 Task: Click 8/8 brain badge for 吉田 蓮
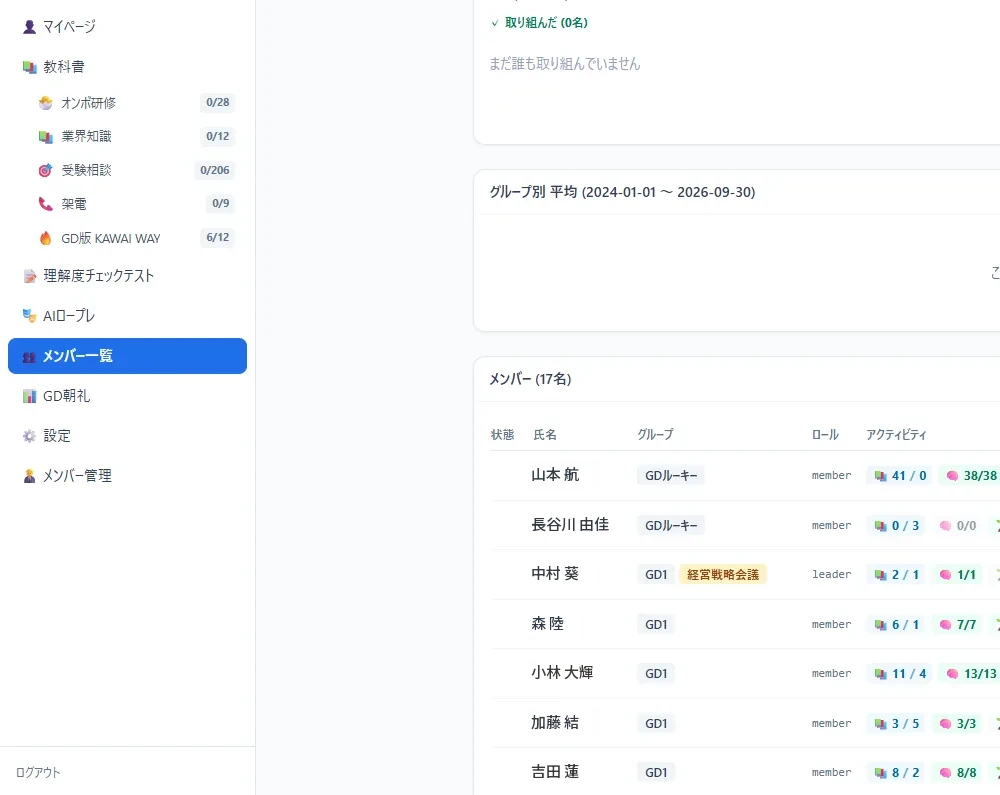(958, 773)
